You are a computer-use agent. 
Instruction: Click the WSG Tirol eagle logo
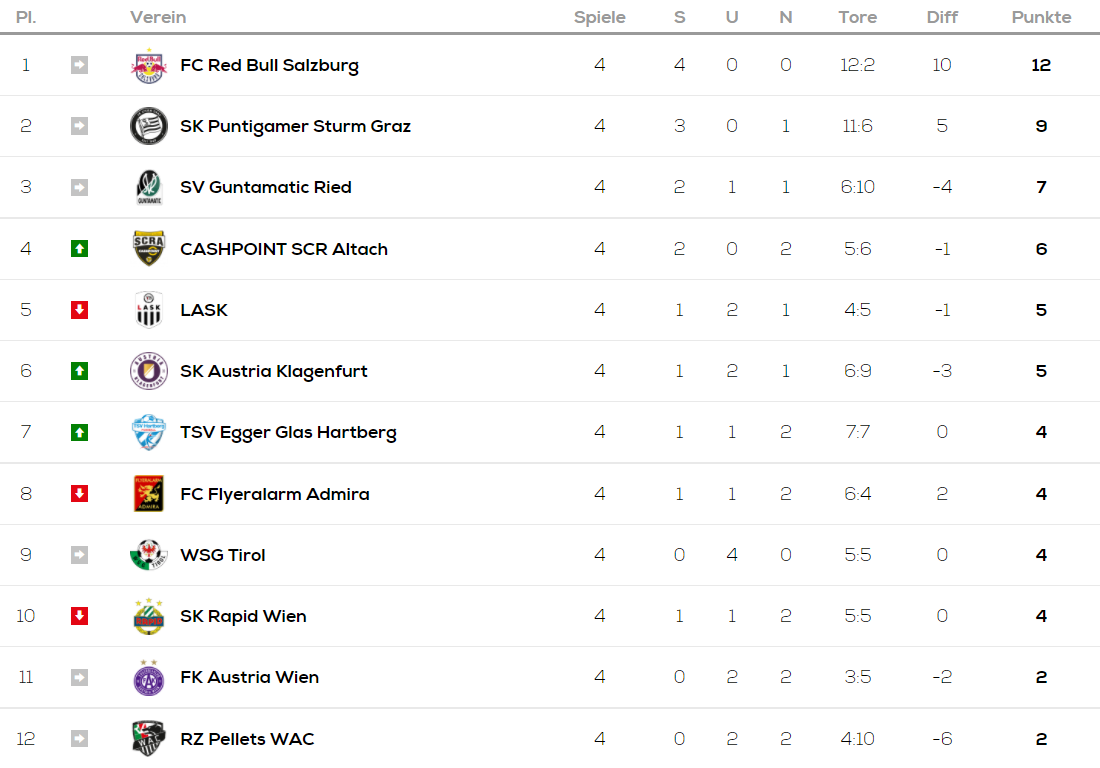149,554
